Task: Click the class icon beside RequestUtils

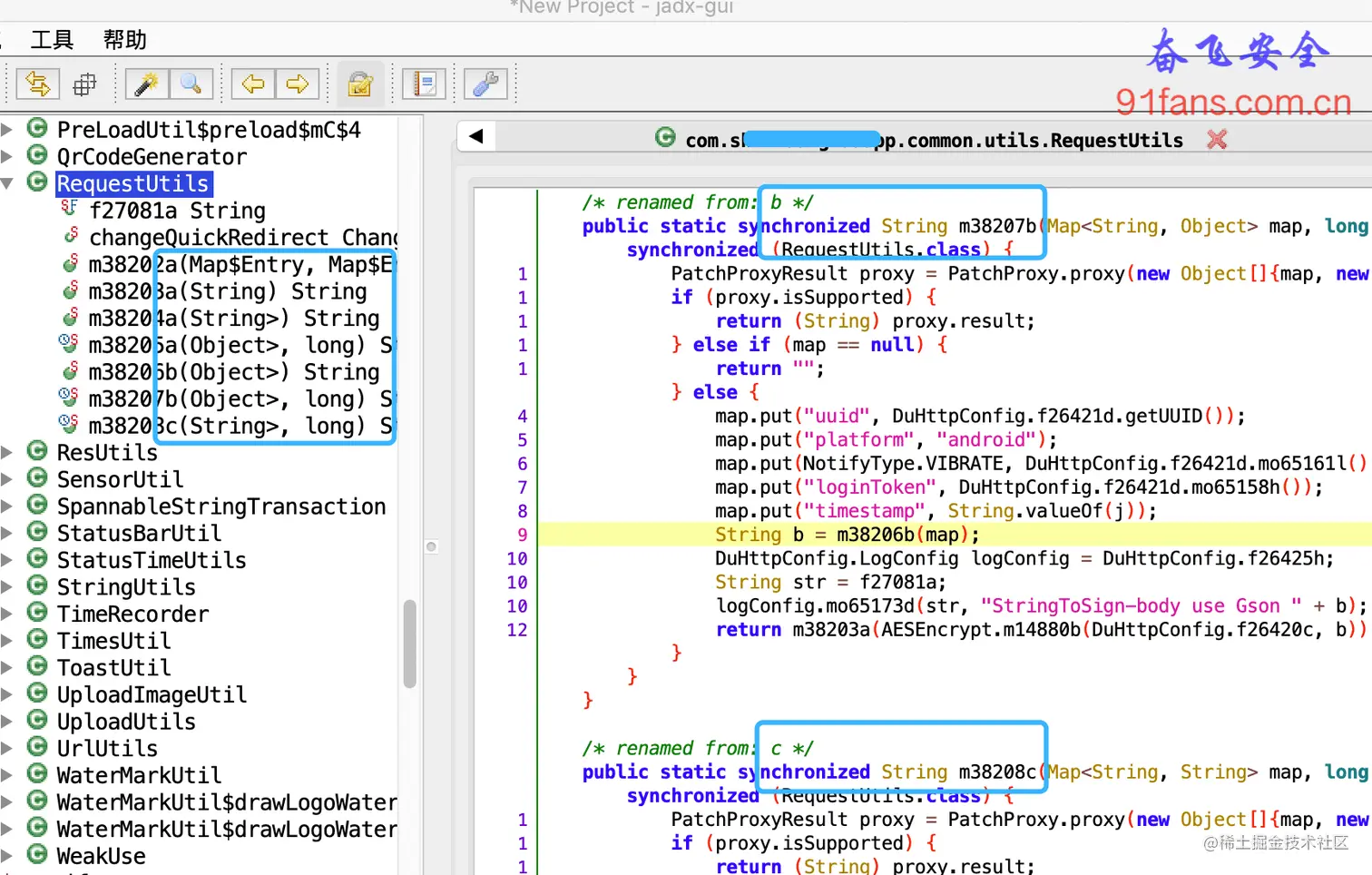Action: tap(37, 182)
